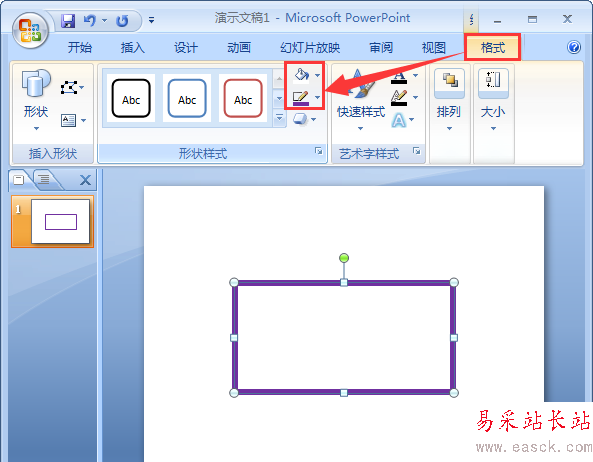
Task: Click the rectangle's bottom middle handle
Action: [344, 393]
